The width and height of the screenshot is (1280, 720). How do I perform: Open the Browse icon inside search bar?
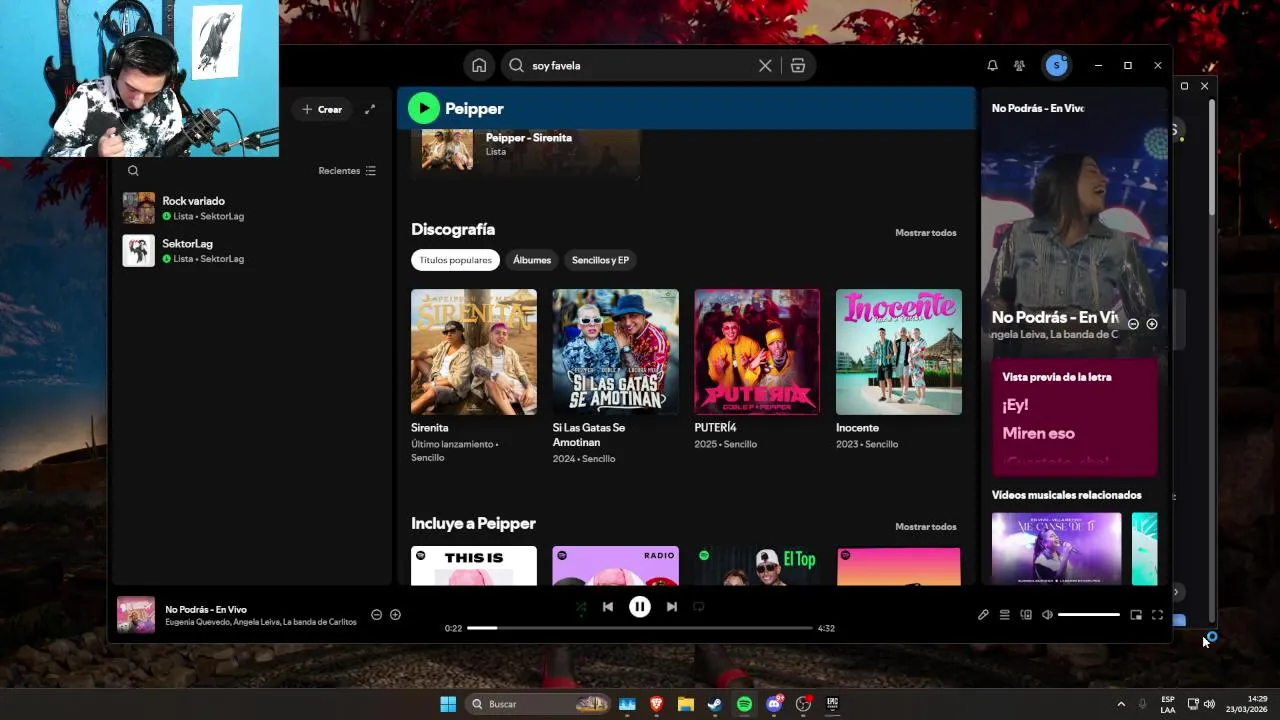(798, 65)
